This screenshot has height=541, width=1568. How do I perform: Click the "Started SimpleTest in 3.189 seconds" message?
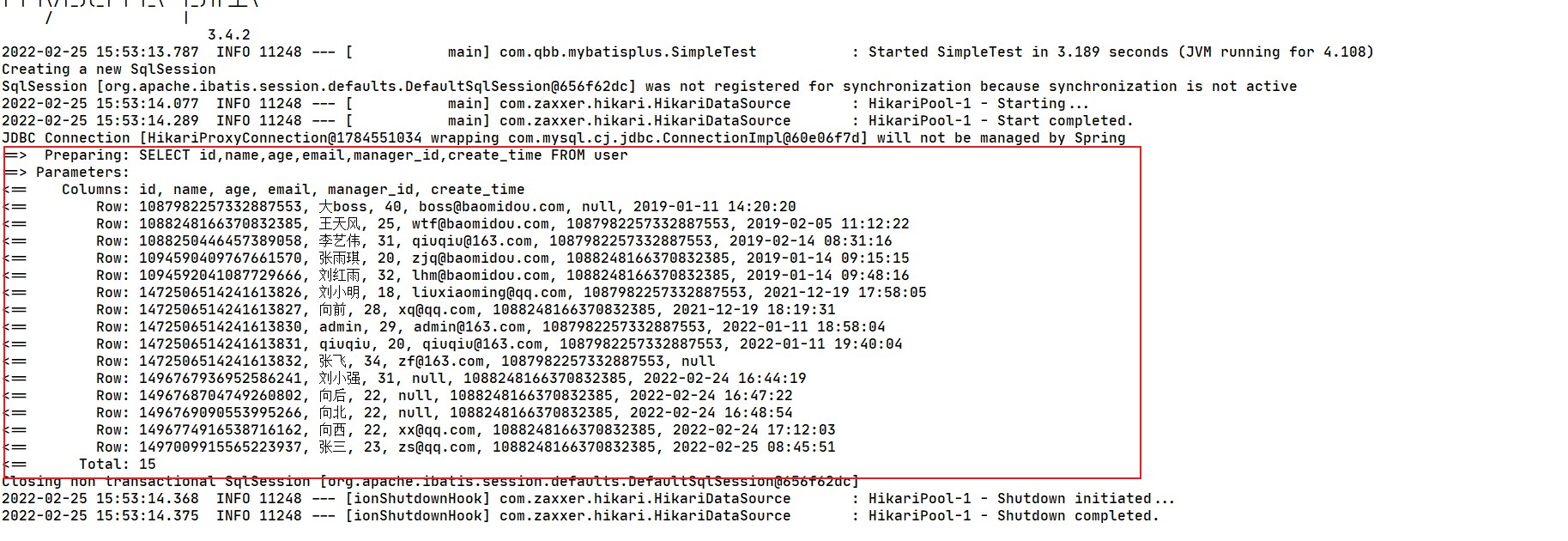pyautogui.click(x=1018, y=52)
